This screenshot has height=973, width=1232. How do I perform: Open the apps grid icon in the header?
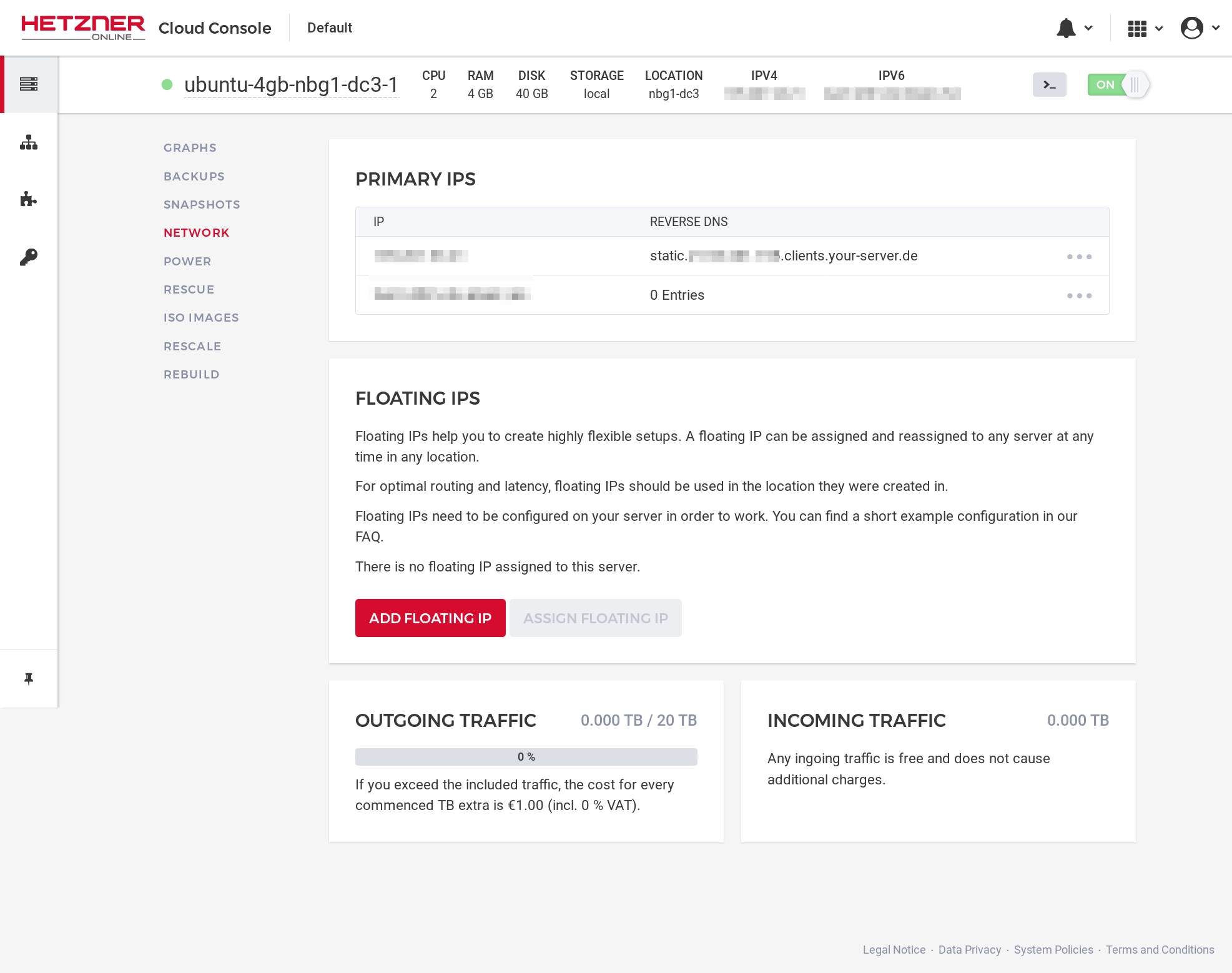tap(1138, 27)
